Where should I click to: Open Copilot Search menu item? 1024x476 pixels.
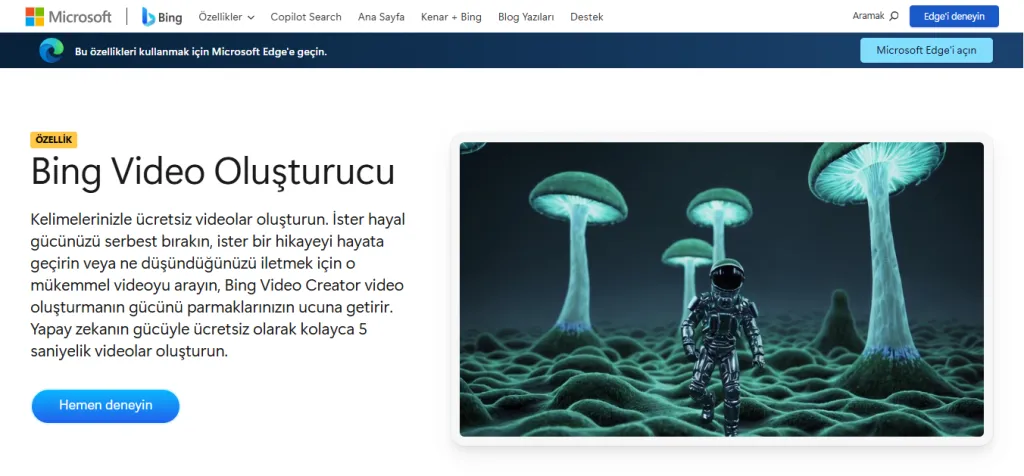(x=306, y=17)
